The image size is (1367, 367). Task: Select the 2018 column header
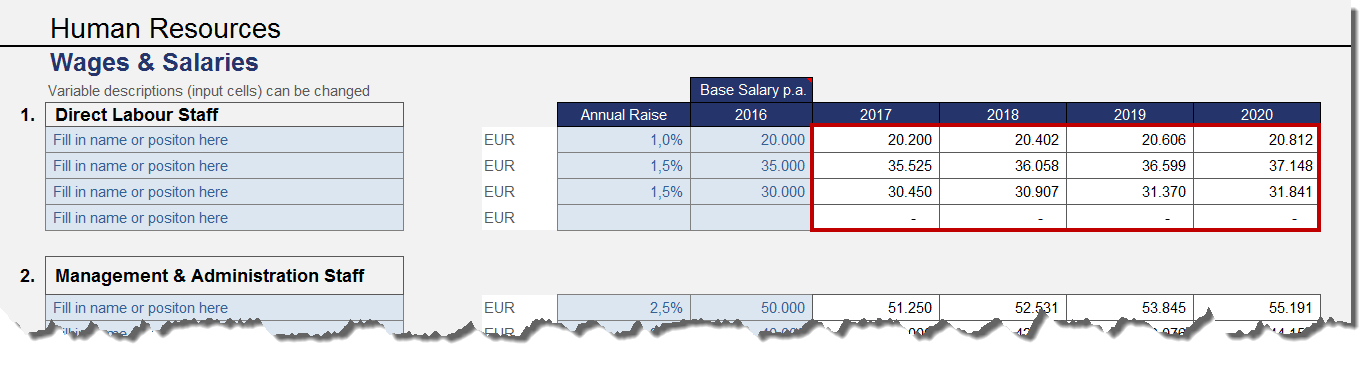click(x=1003, y=115)
